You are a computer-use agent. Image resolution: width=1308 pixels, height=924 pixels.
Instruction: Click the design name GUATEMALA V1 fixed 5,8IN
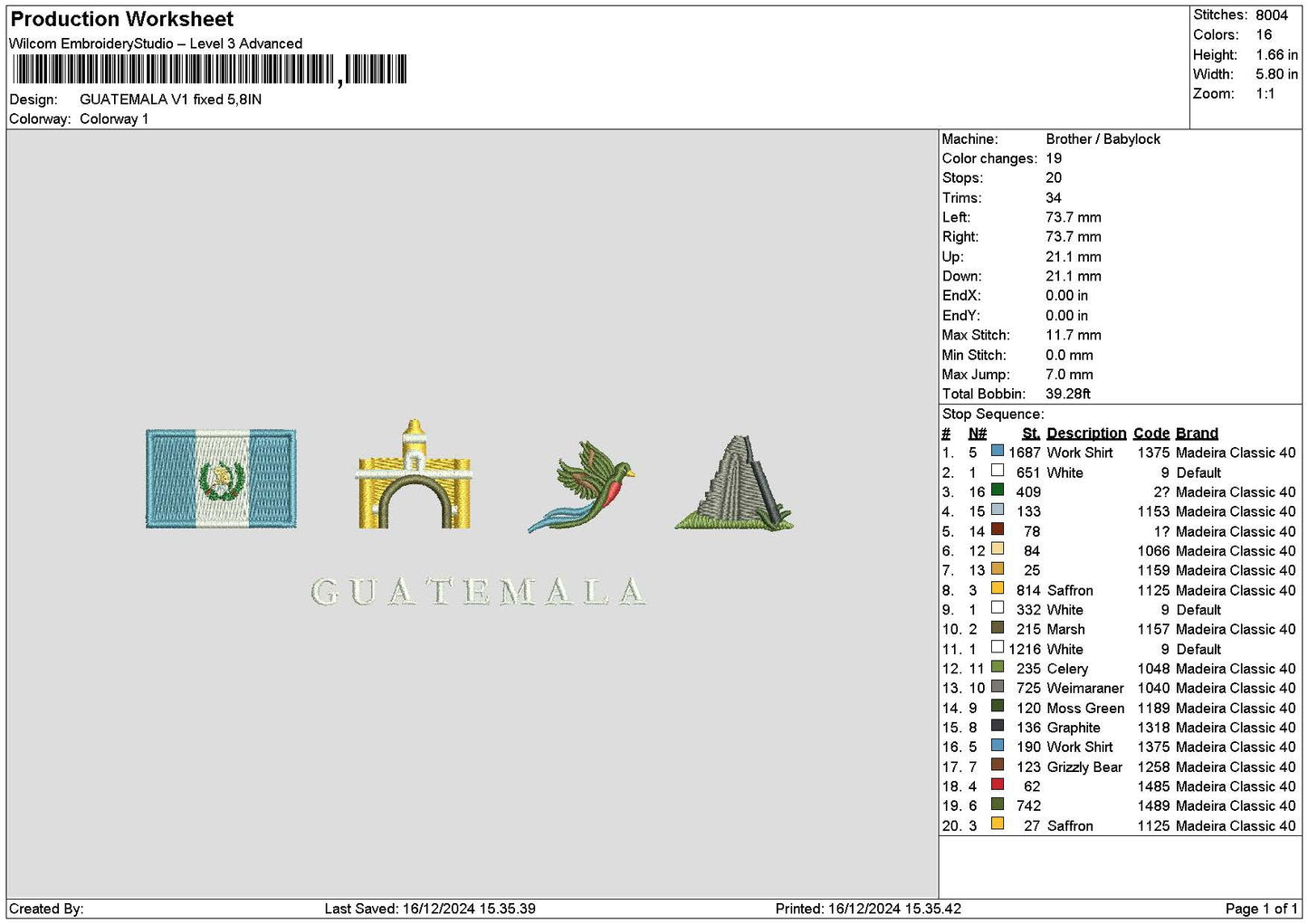(170, 100)
